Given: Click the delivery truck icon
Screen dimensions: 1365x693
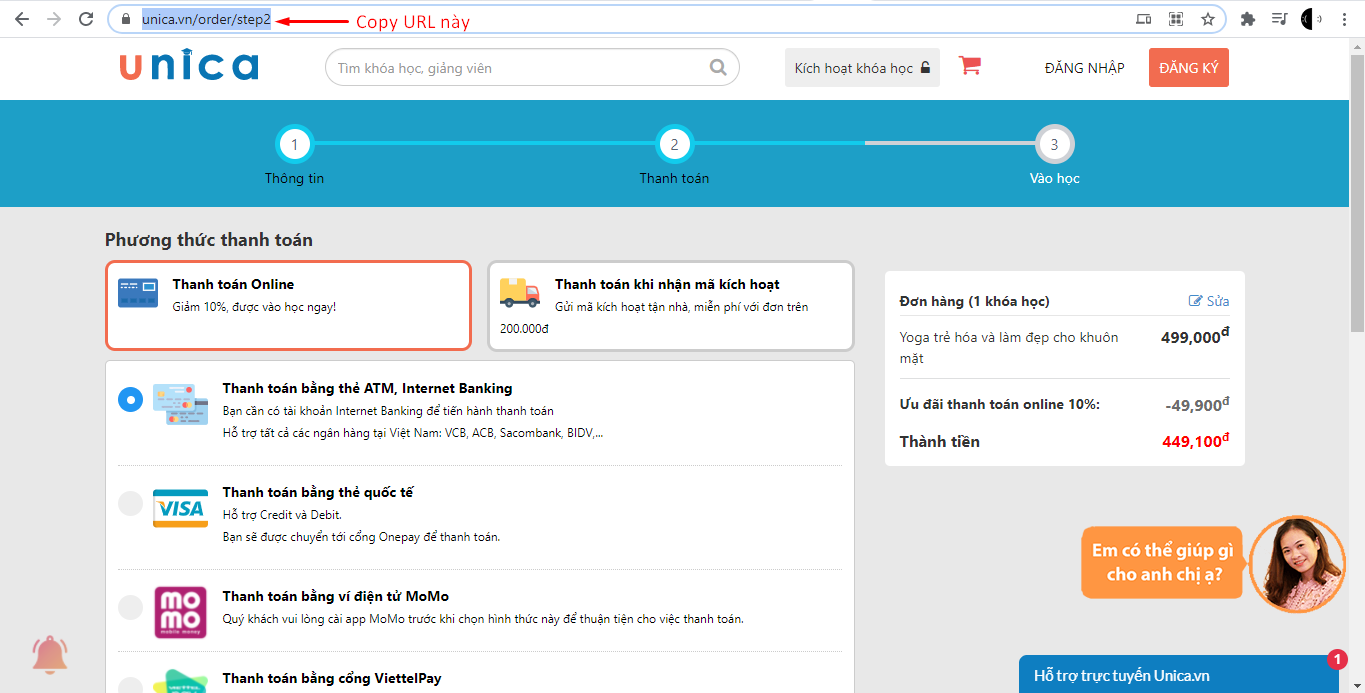Looking at the screenshot, I should [519, 292].
